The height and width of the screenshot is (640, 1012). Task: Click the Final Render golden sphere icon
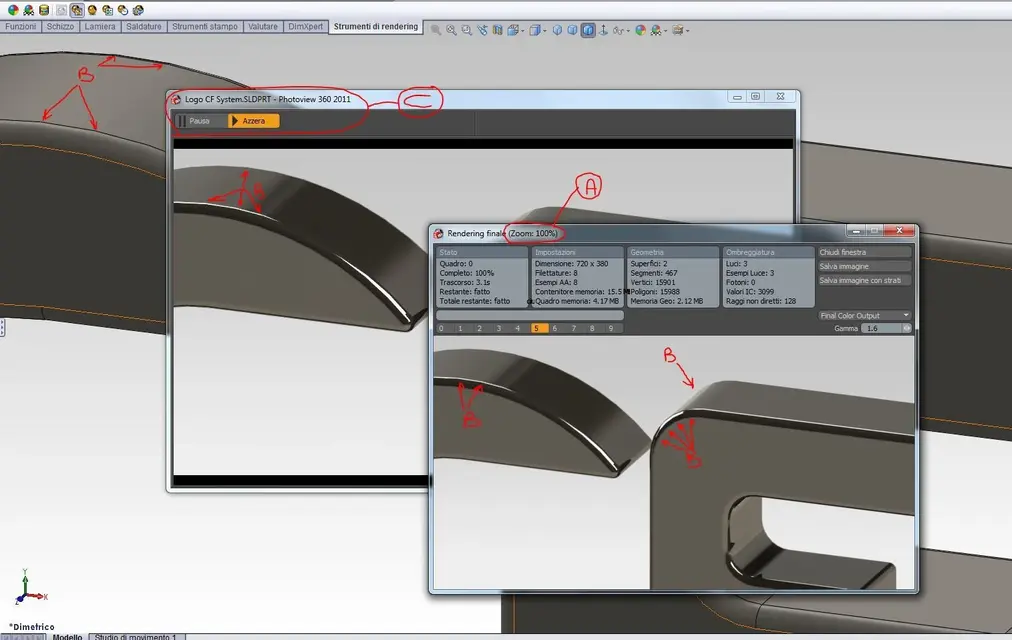coord(92,10)
